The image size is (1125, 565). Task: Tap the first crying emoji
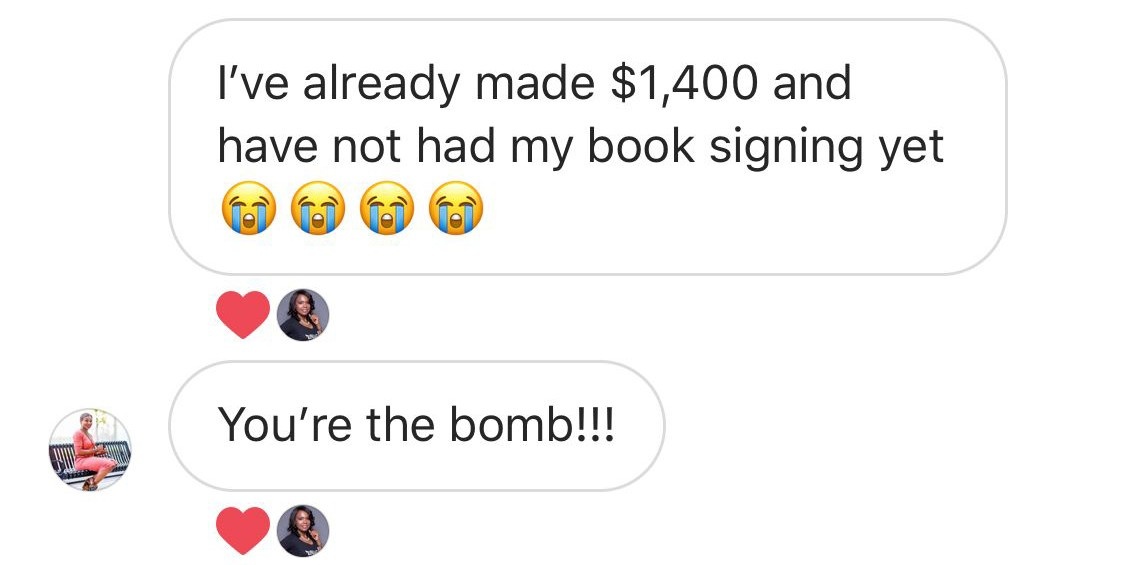248,207
